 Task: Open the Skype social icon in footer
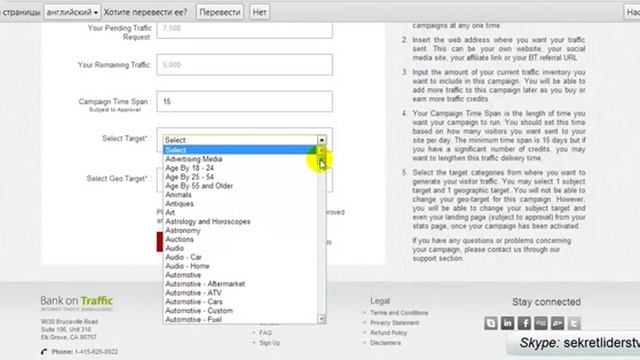pos(491,323)
